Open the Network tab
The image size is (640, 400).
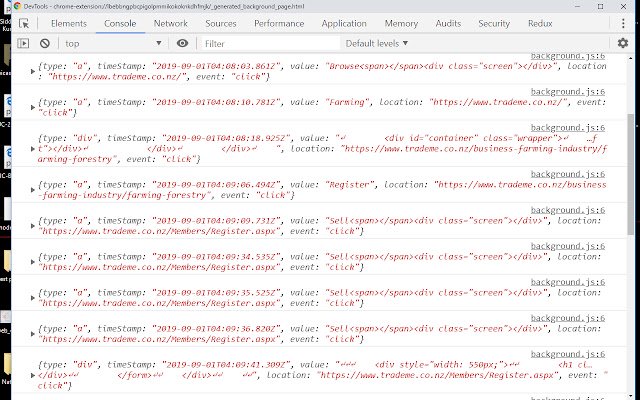[171, 24]
